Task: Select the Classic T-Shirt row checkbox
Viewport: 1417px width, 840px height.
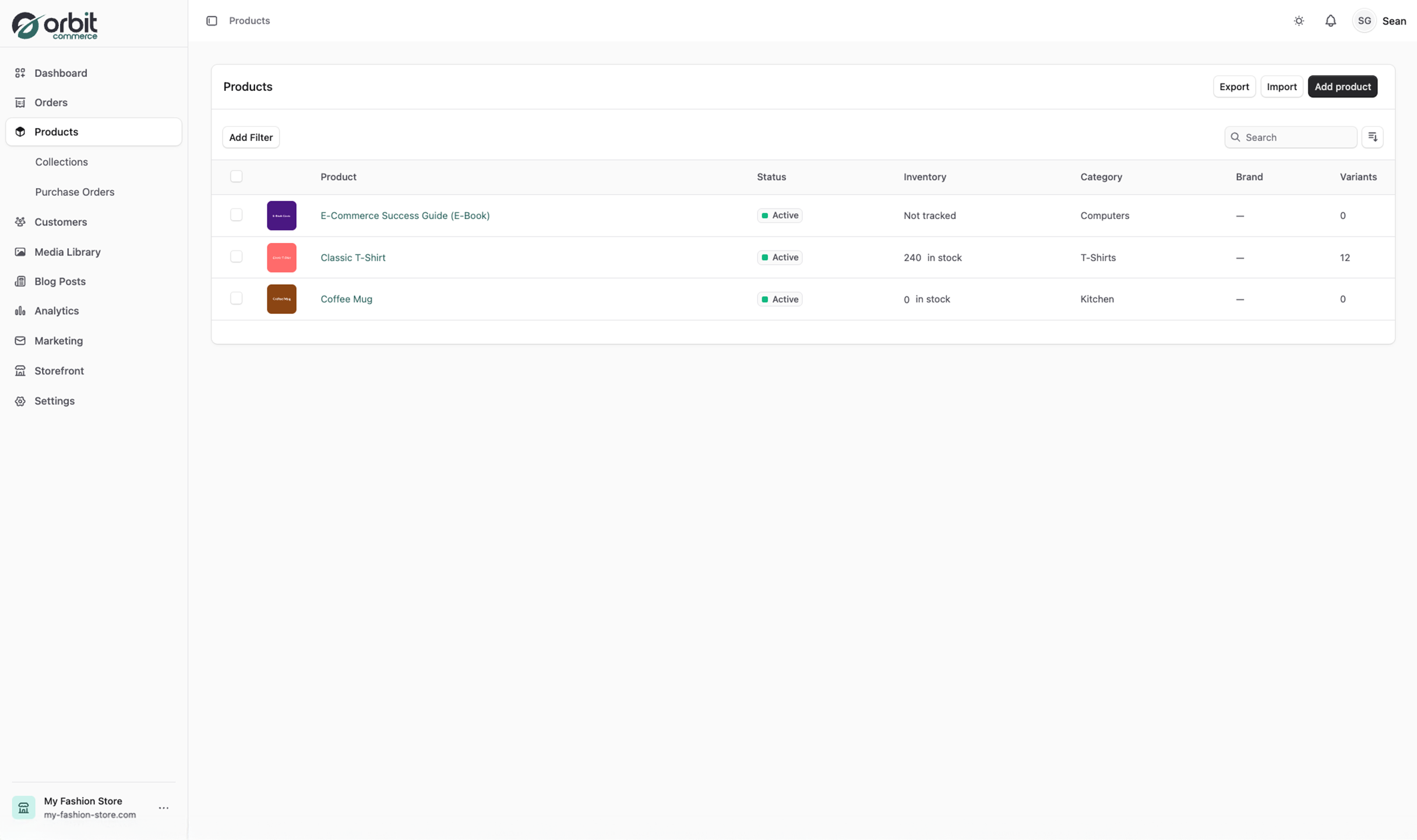Action: point(236,257)
